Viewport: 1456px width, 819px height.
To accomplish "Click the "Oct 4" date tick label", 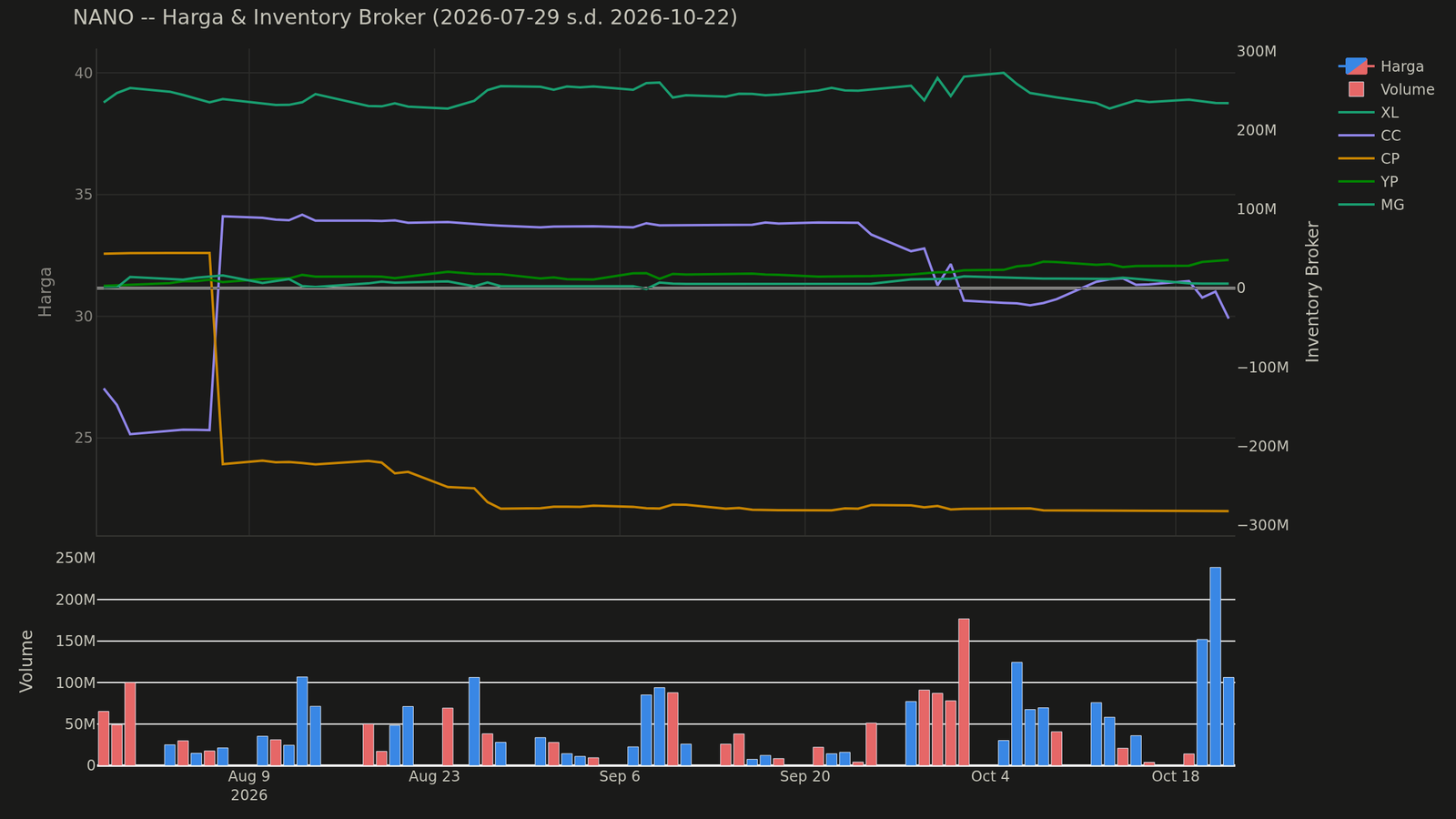I will click(990, 776).
